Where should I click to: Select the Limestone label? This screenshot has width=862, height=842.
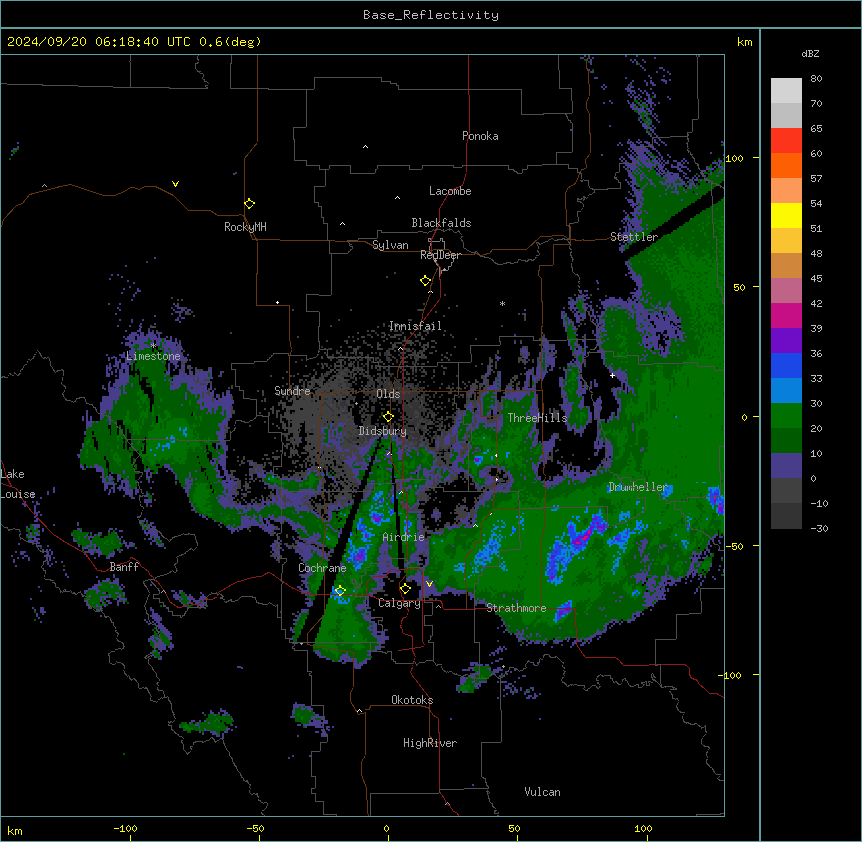(153, 356)
